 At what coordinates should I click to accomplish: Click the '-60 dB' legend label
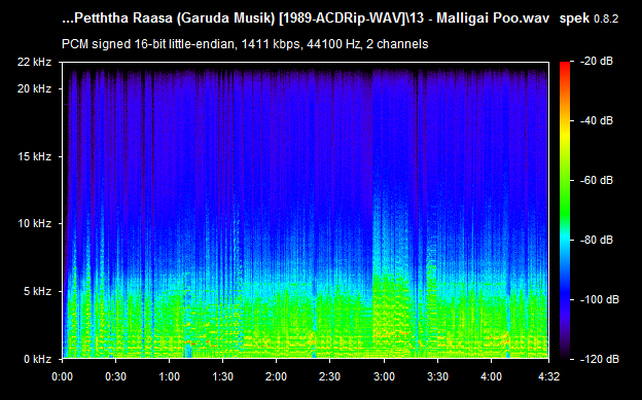[x=597, y=180]
